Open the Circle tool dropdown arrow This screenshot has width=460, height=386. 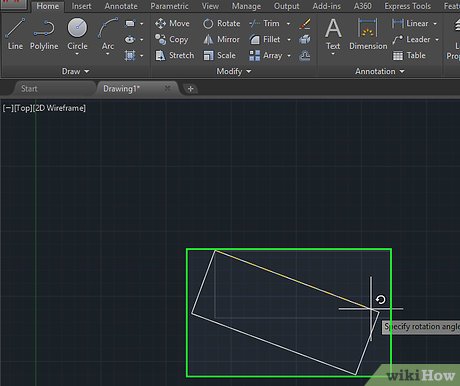(x=77, y=54)
